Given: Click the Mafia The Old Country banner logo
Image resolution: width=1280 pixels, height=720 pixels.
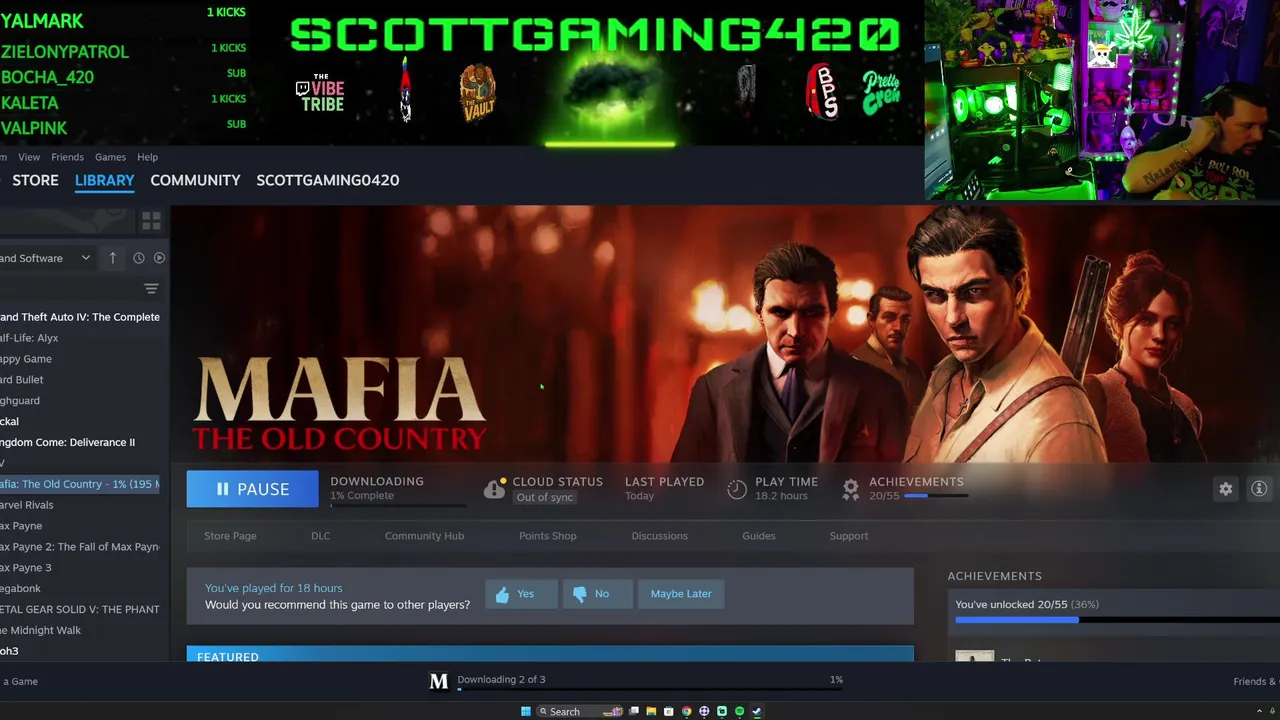Looking at the screenshot, I should pos(339,404).
